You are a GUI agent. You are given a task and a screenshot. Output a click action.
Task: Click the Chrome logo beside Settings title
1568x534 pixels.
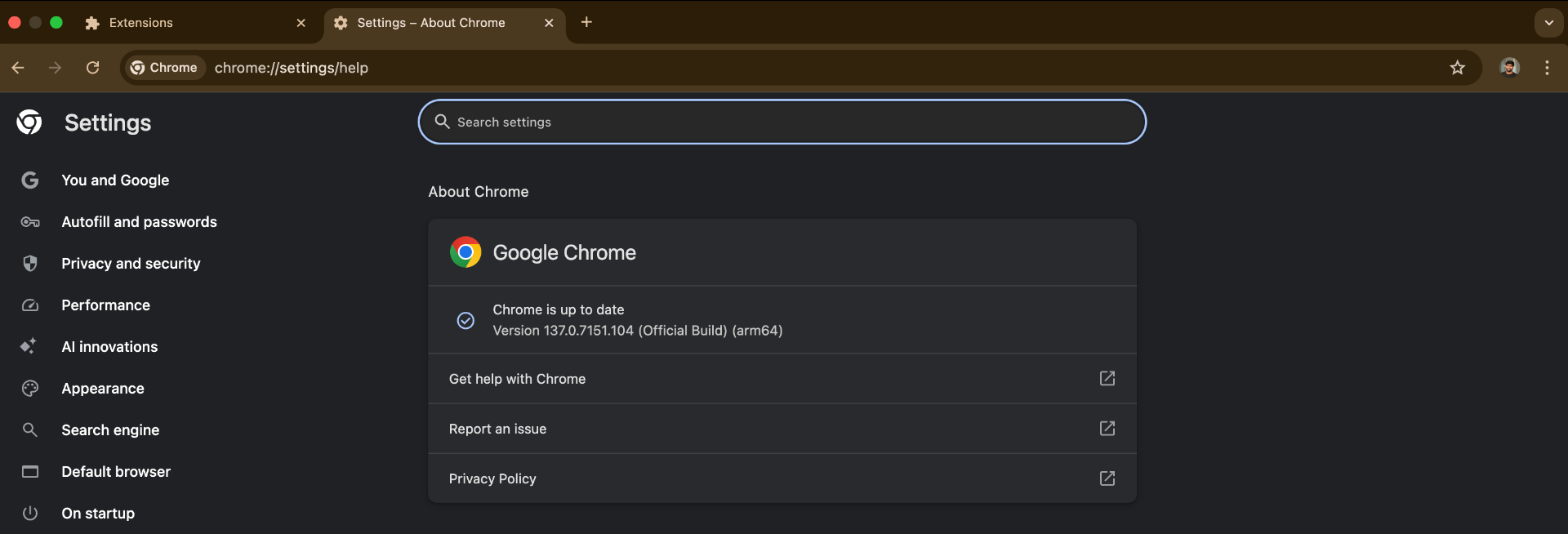coord(29,122)
